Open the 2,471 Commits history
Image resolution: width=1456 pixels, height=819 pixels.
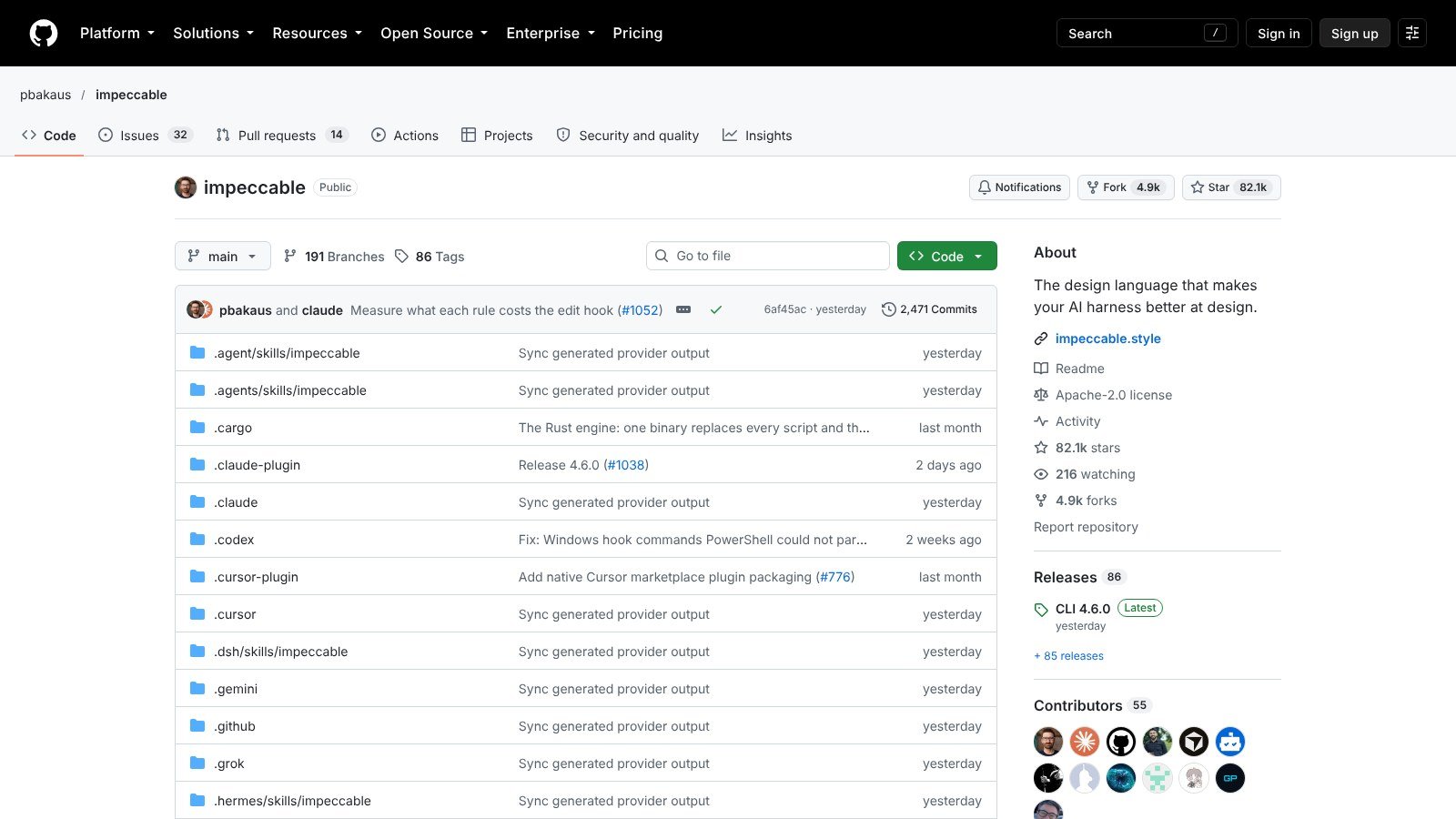click(x=929, y=309)
